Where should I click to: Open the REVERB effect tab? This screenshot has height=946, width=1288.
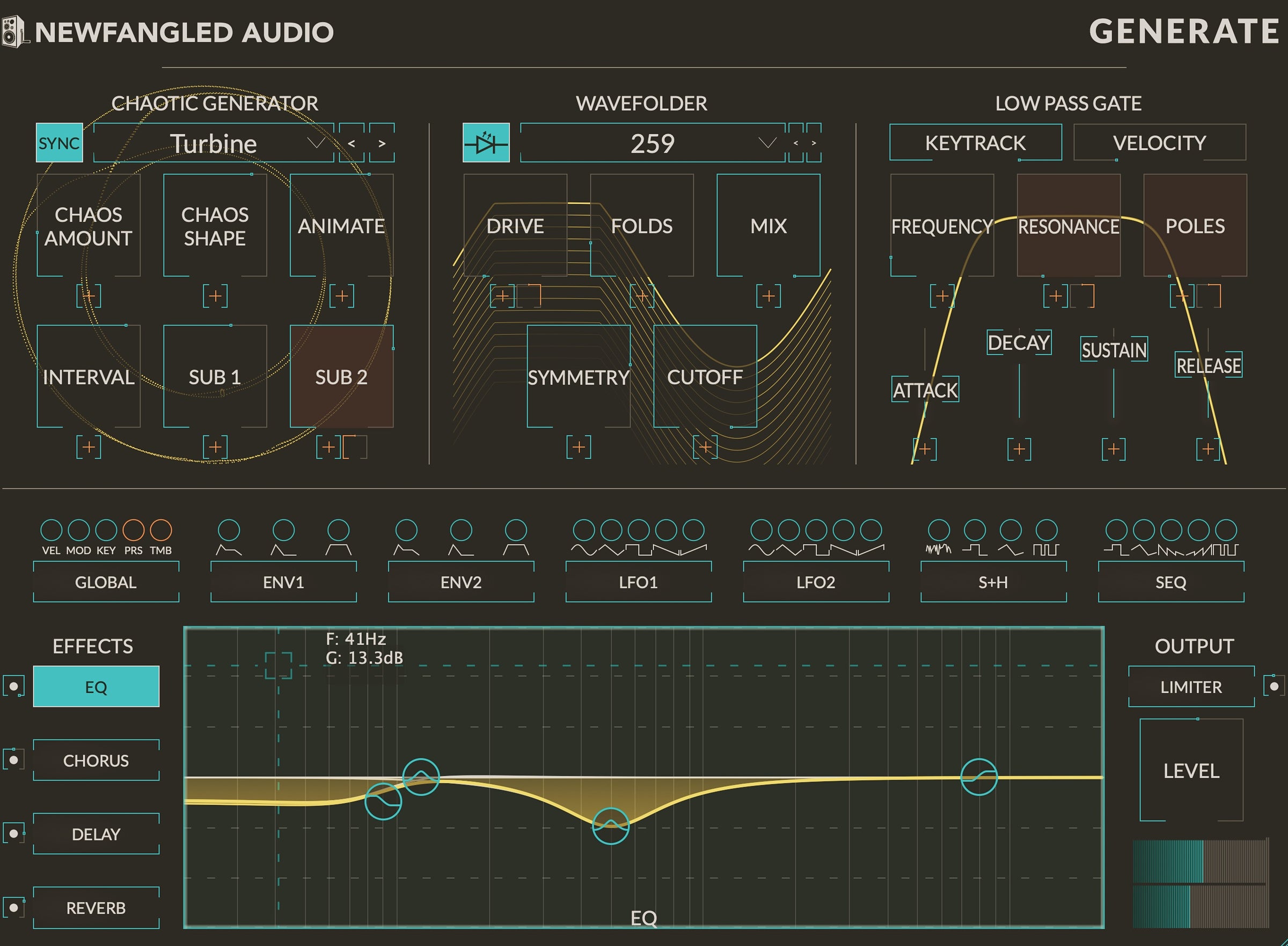click(x=96, y=907)
